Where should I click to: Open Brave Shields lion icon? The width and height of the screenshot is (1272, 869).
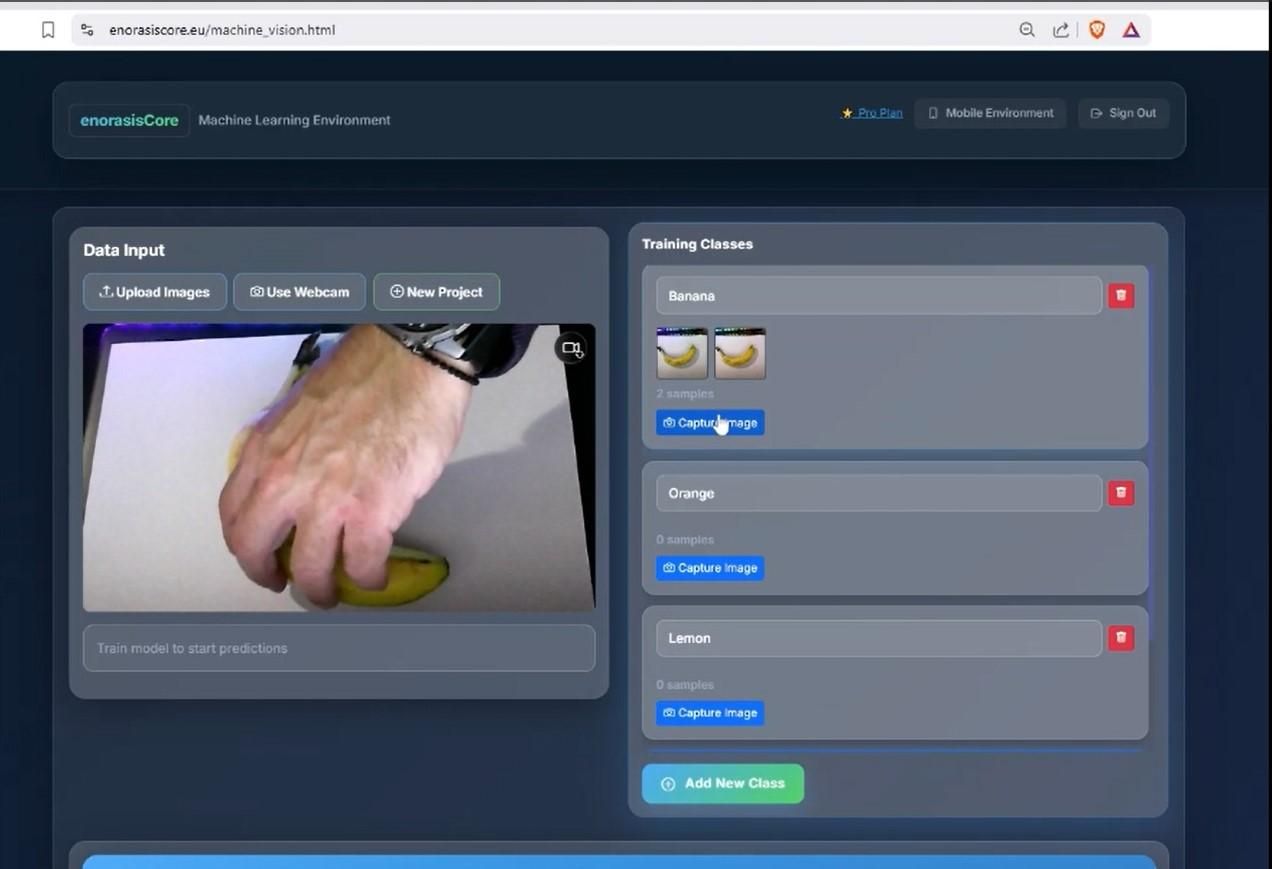click(x=1097, y=30)
